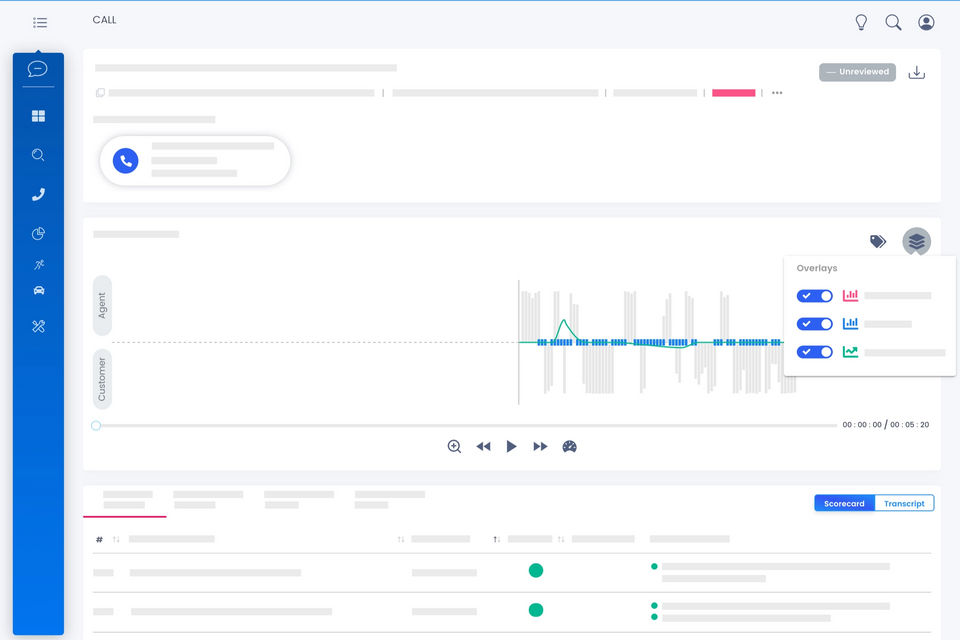Viewport: 960px width, 640px height.
Task: Open the phone calls icon in sidebar
Action: click(38, 194)
